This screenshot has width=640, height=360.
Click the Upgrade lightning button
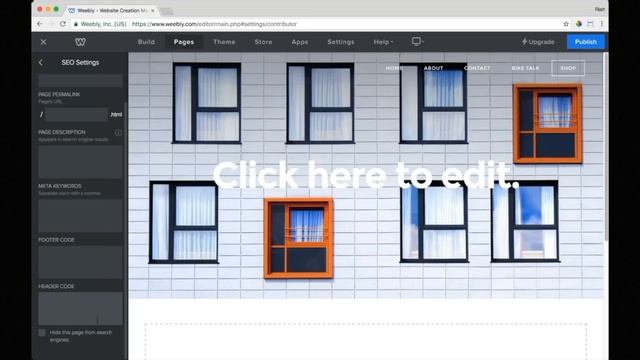[538, 42]
